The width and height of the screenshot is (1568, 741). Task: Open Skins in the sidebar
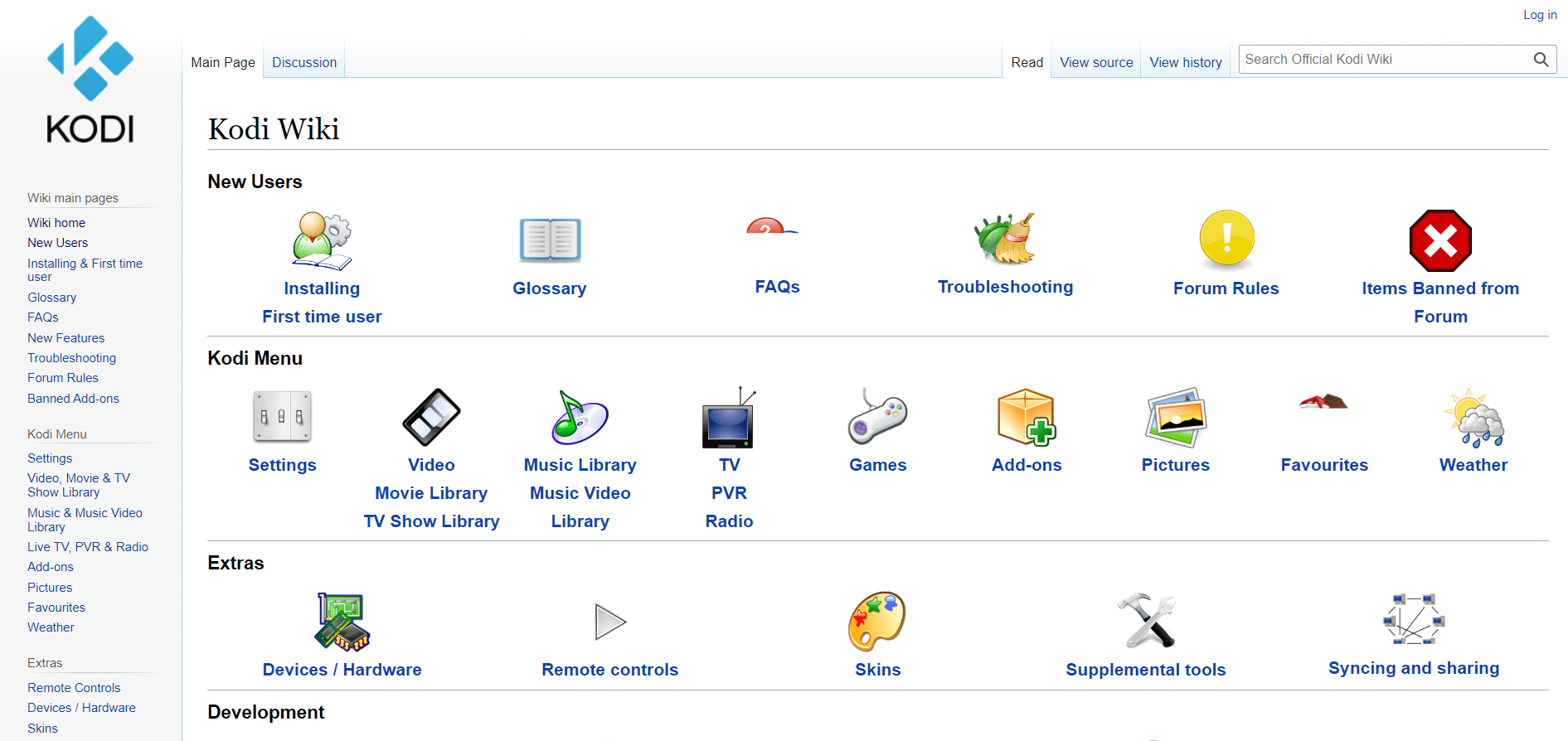[x=42, y=729]
